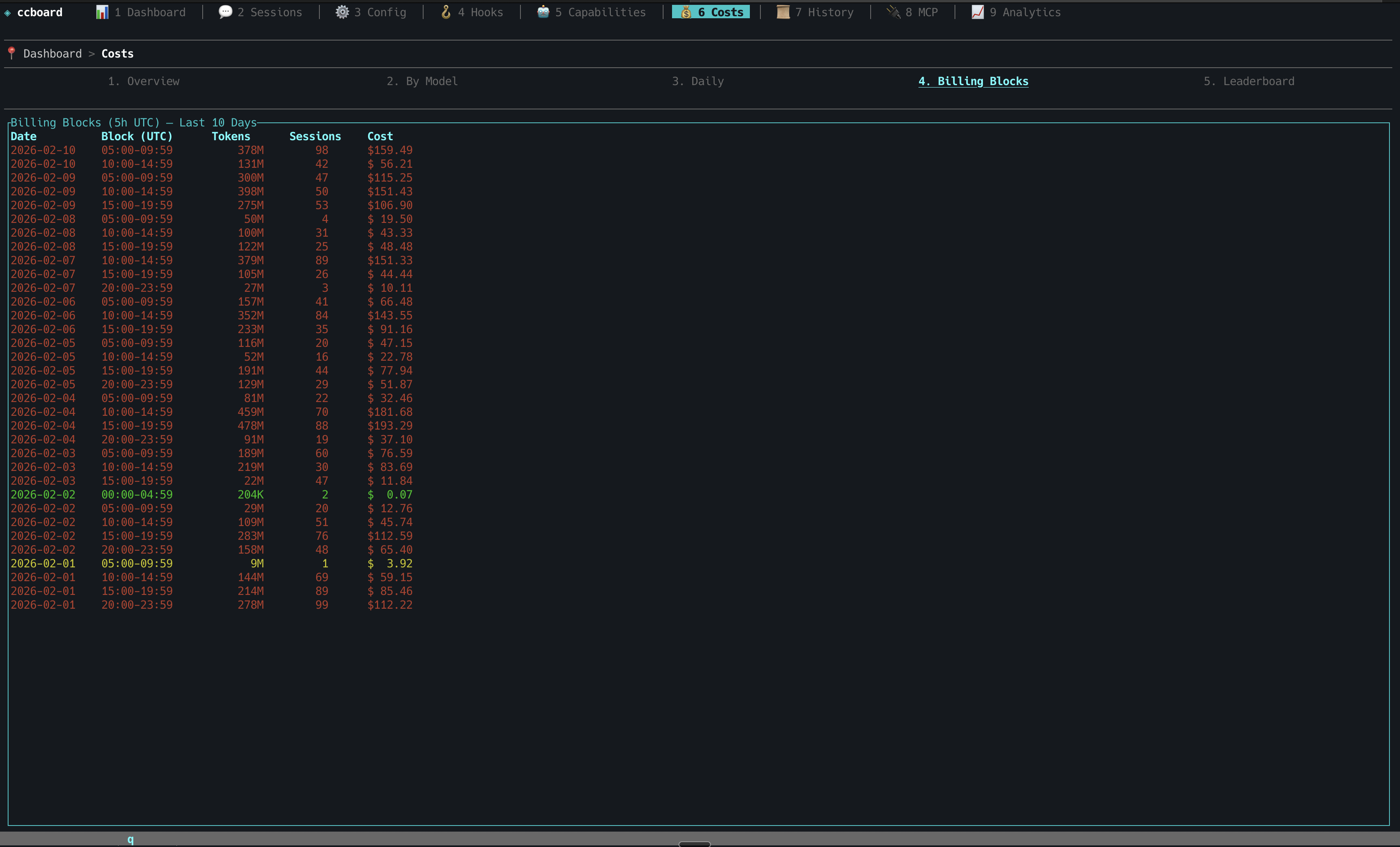Screen dimensions: 1400x847
Task: Click the Cost column header
Action: (x=379, y=136)
